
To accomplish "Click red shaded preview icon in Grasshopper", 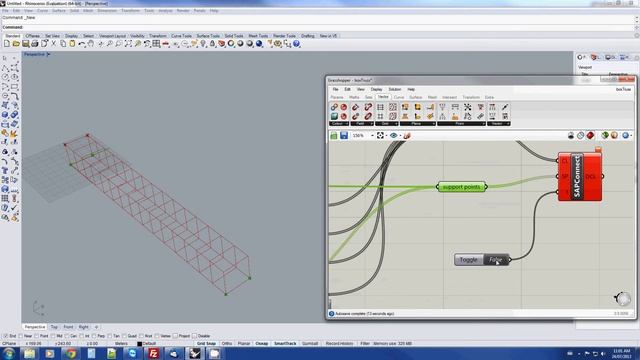I will pyautogui.click(x=590, y=136).
